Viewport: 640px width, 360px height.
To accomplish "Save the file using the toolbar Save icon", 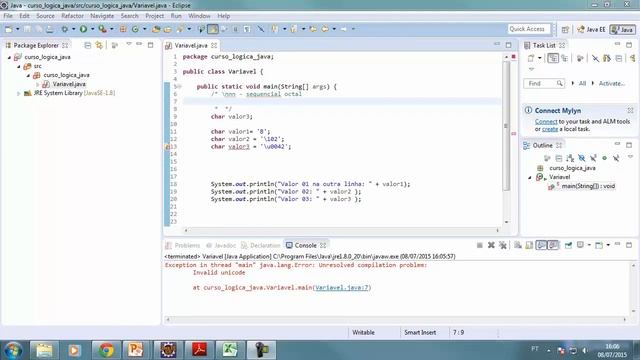I will coord(27,29).
